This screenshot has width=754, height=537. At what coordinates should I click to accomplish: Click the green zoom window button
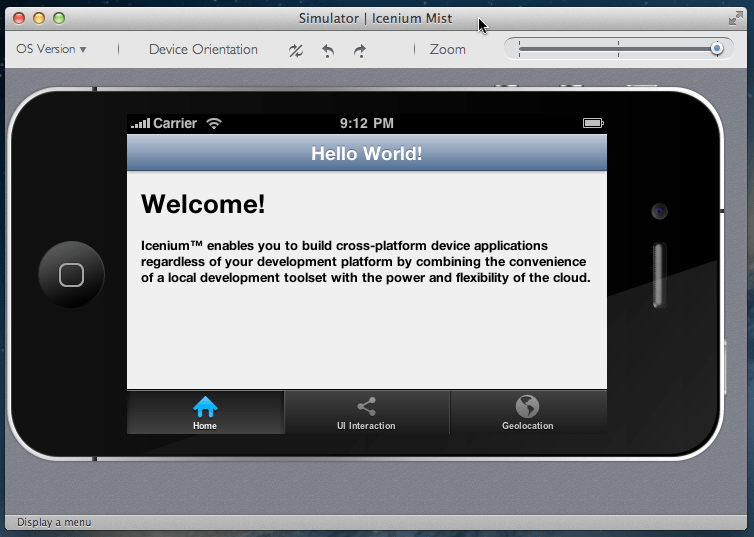click(x=59, y=18)
